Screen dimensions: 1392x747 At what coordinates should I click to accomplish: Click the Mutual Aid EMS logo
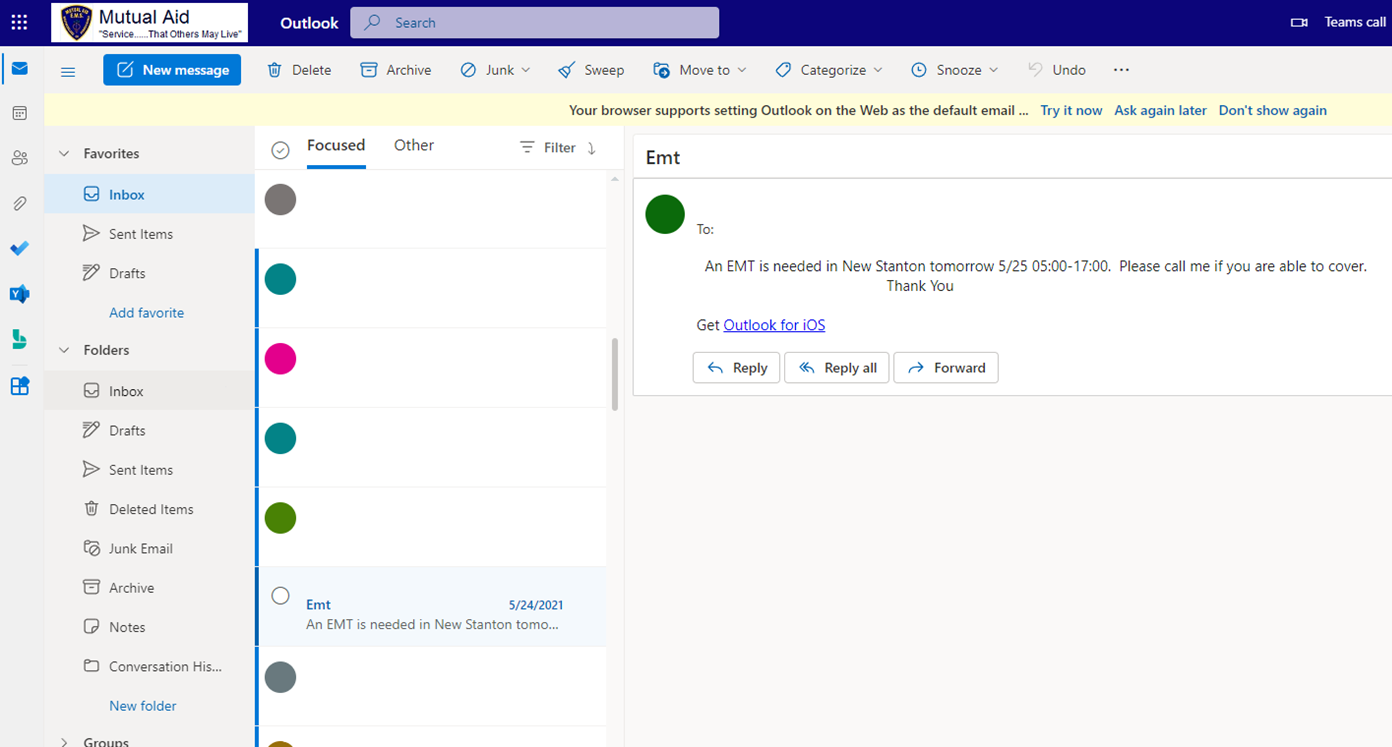150,22
